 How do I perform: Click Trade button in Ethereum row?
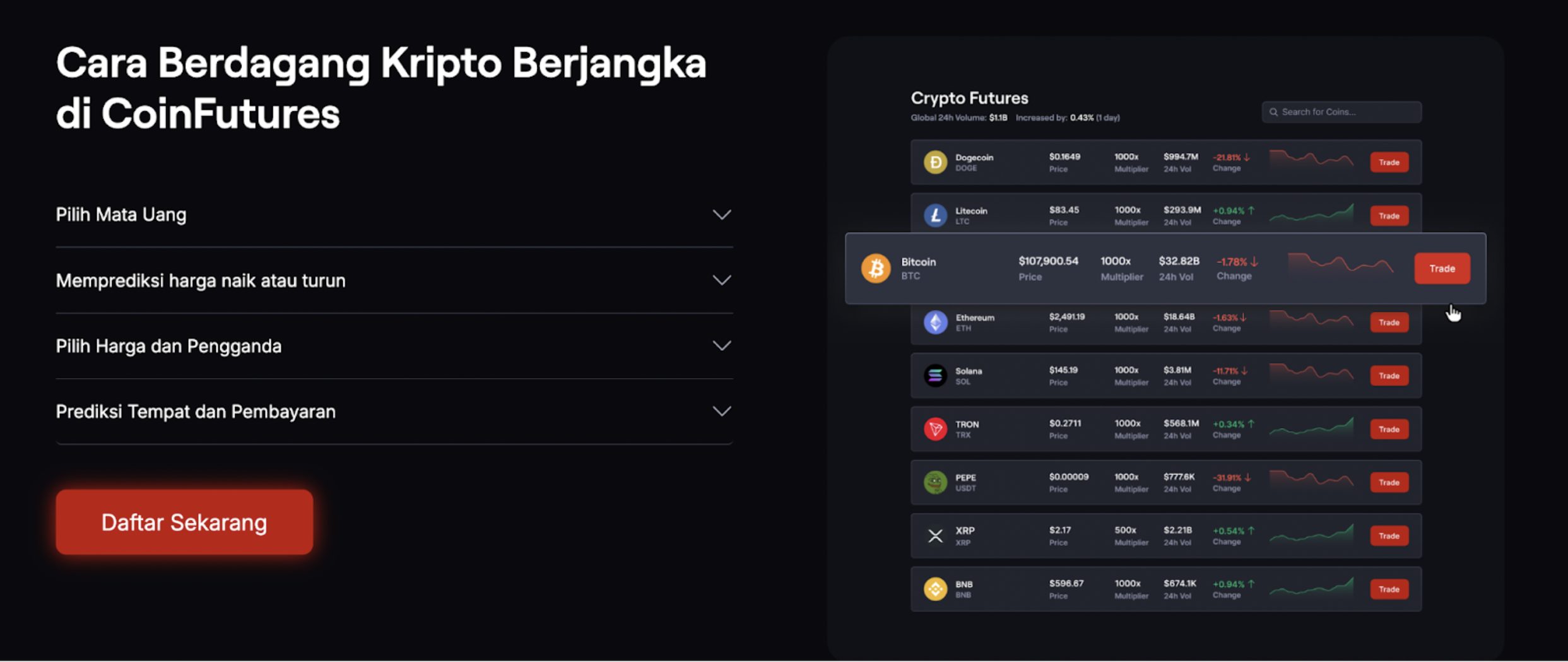(1389, 322)
